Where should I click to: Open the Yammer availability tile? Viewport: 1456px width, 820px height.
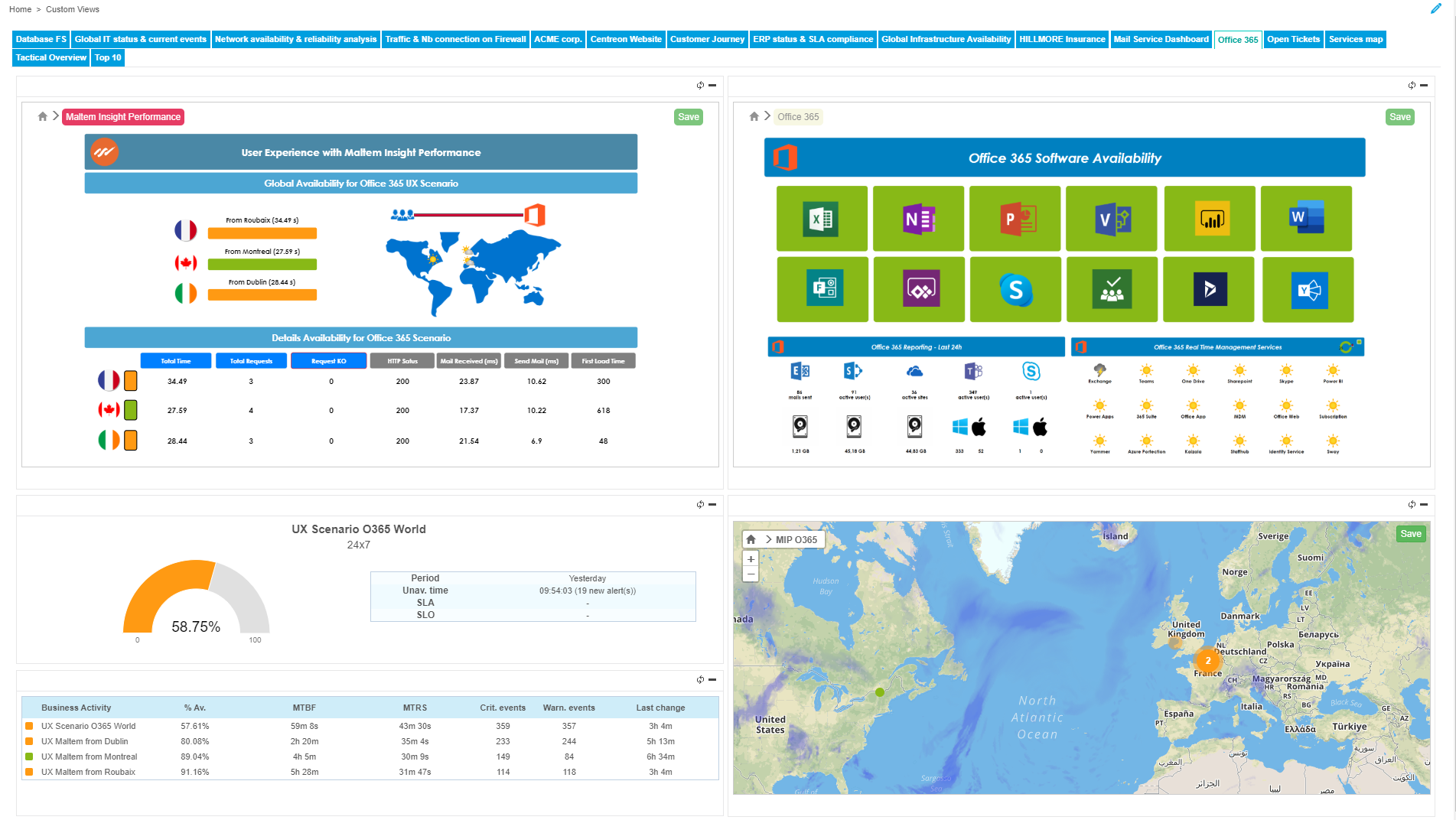click(1308, 289)
